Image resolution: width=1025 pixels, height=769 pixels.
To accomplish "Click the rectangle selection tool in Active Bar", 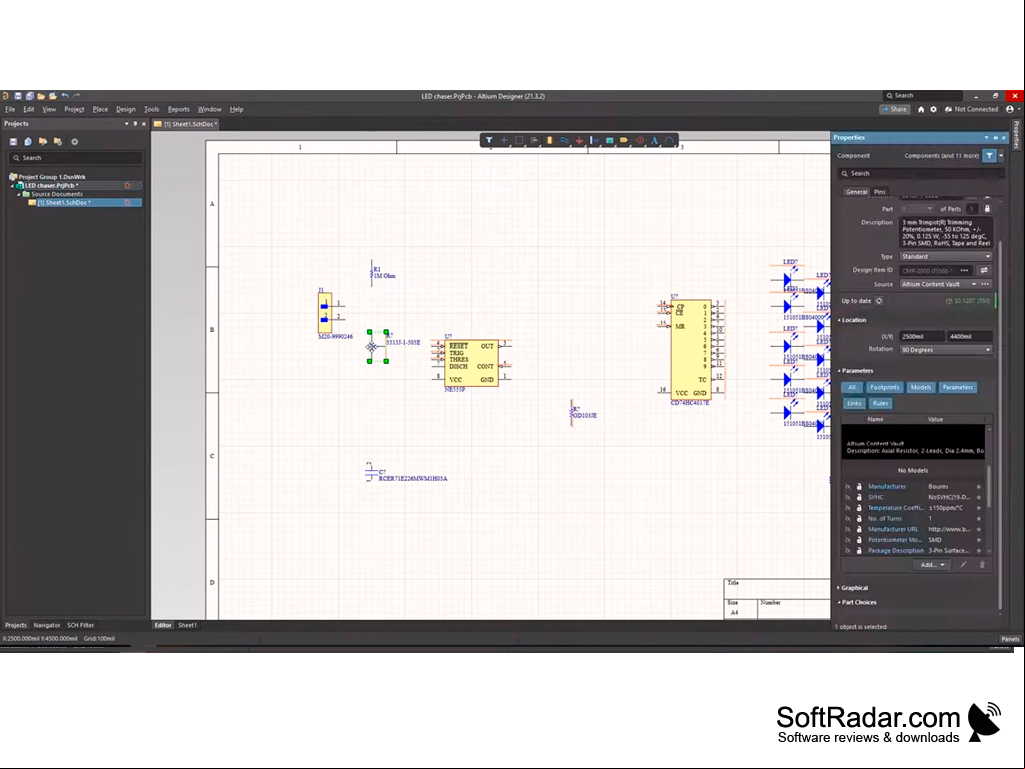I will (519, 140).
